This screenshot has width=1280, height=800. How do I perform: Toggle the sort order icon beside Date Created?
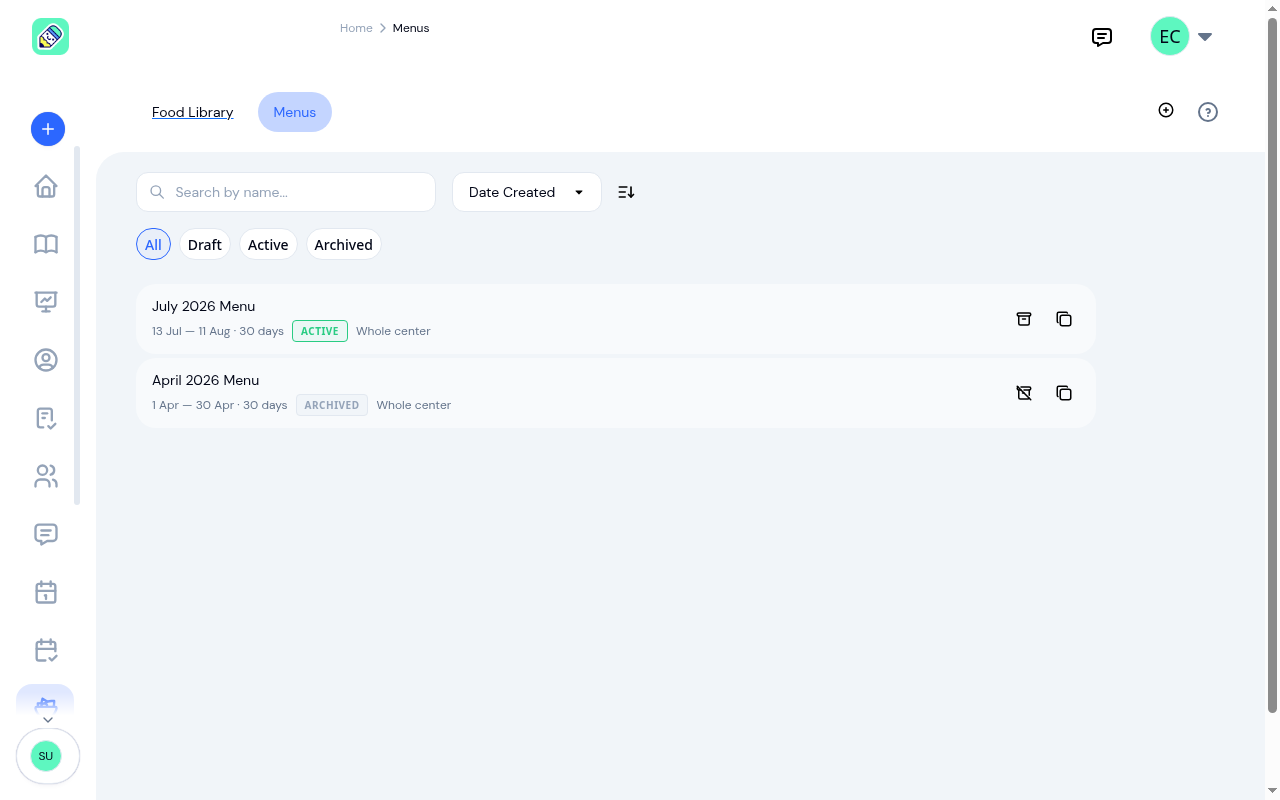(626, 192)
